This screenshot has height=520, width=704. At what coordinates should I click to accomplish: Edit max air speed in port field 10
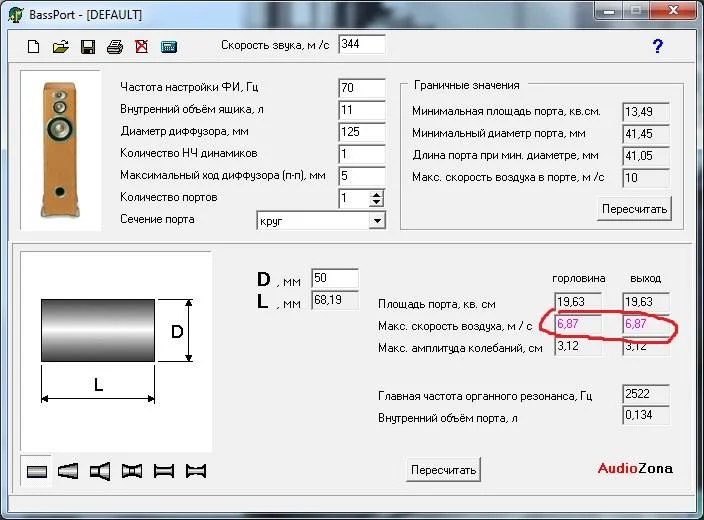646,178
